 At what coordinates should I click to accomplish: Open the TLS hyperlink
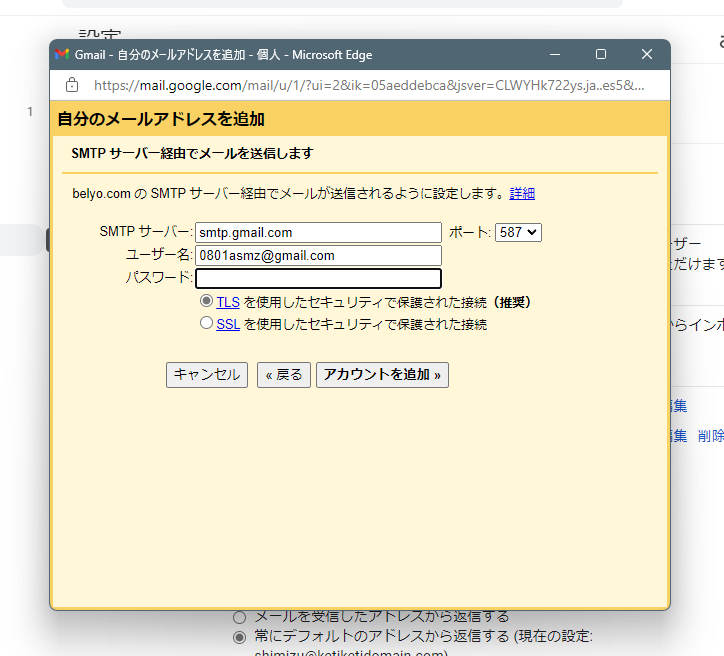pos(228,302)
